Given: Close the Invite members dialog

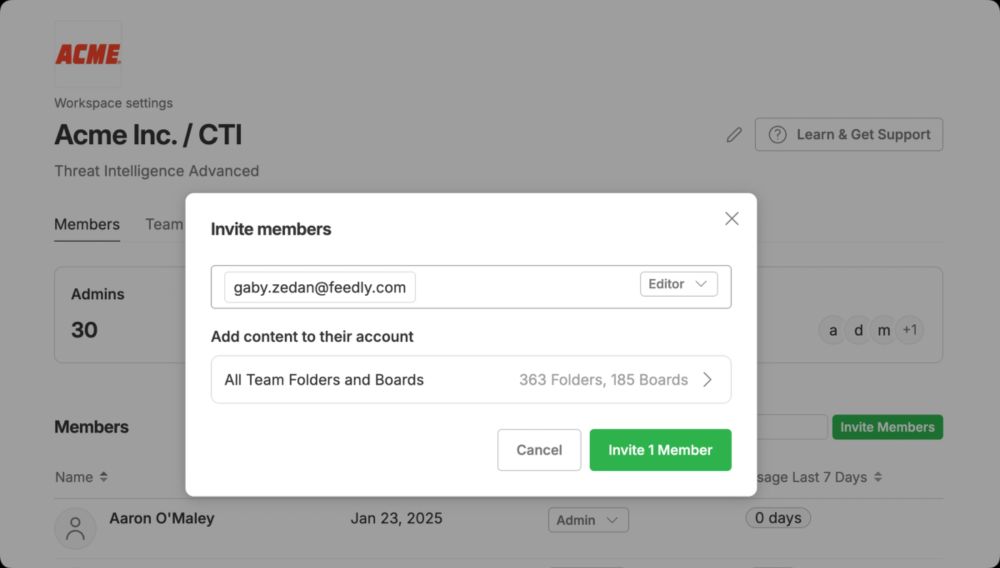Looking at the screenshot, I should 732,219.
